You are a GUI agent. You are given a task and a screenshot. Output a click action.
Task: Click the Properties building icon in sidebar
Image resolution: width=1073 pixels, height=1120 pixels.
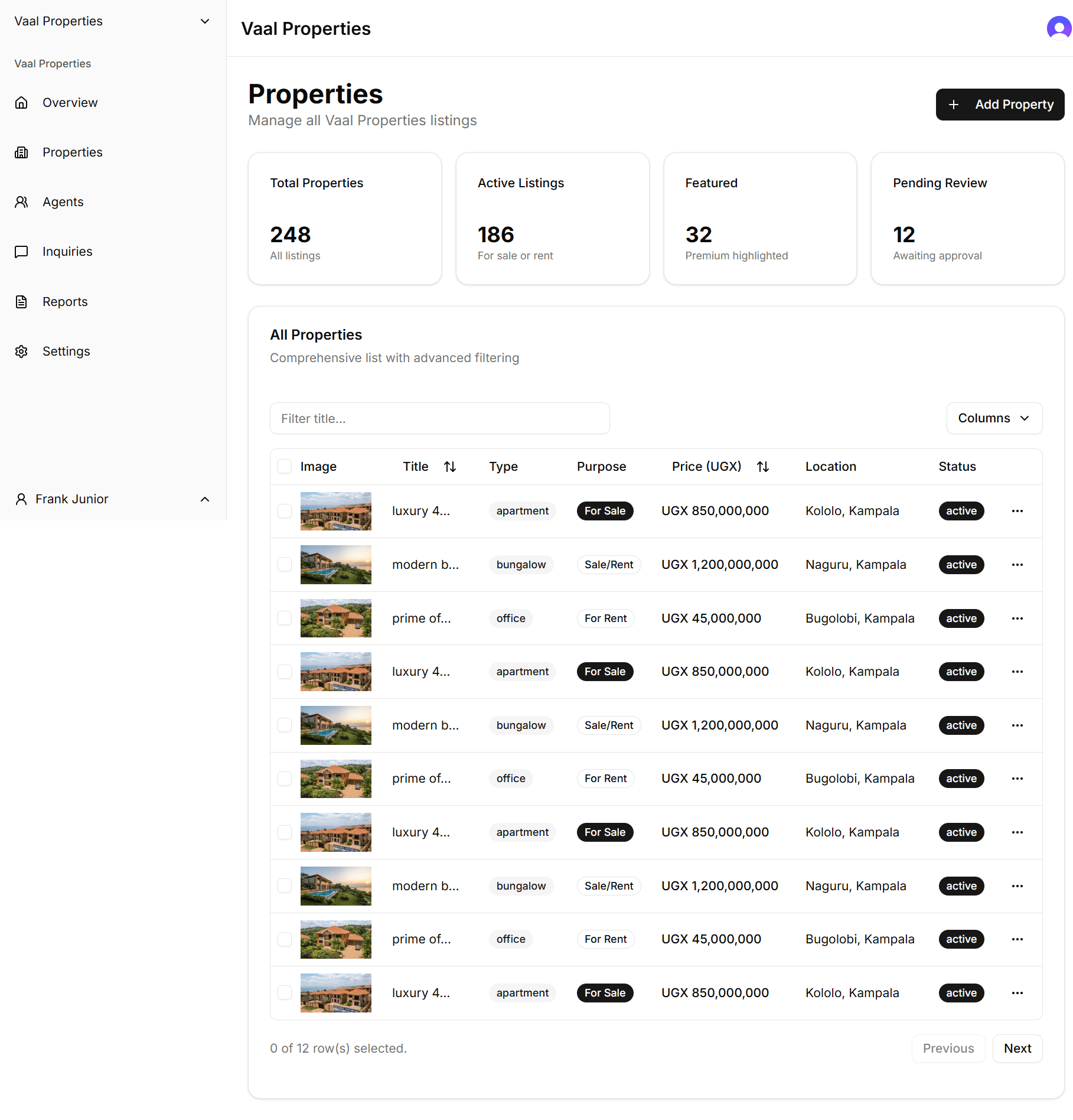21,152
